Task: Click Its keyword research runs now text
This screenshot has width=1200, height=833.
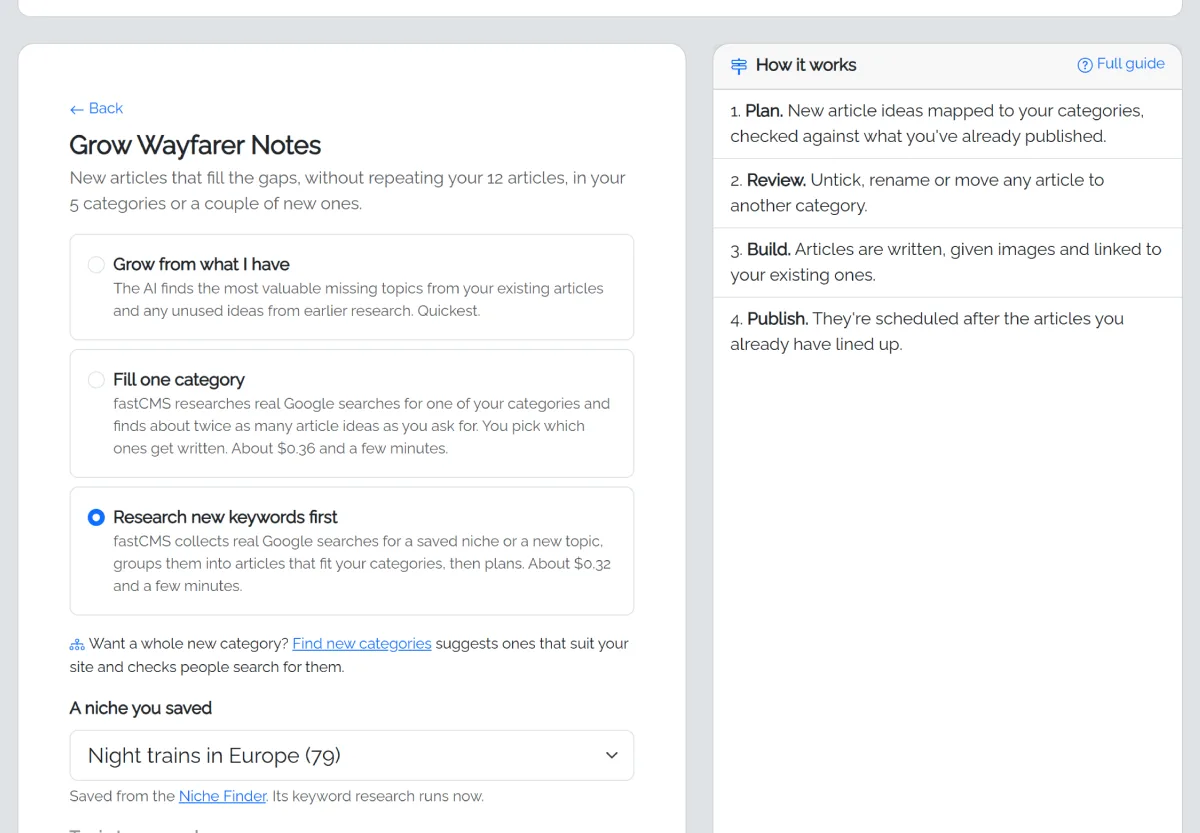Action: coord(377,796)
